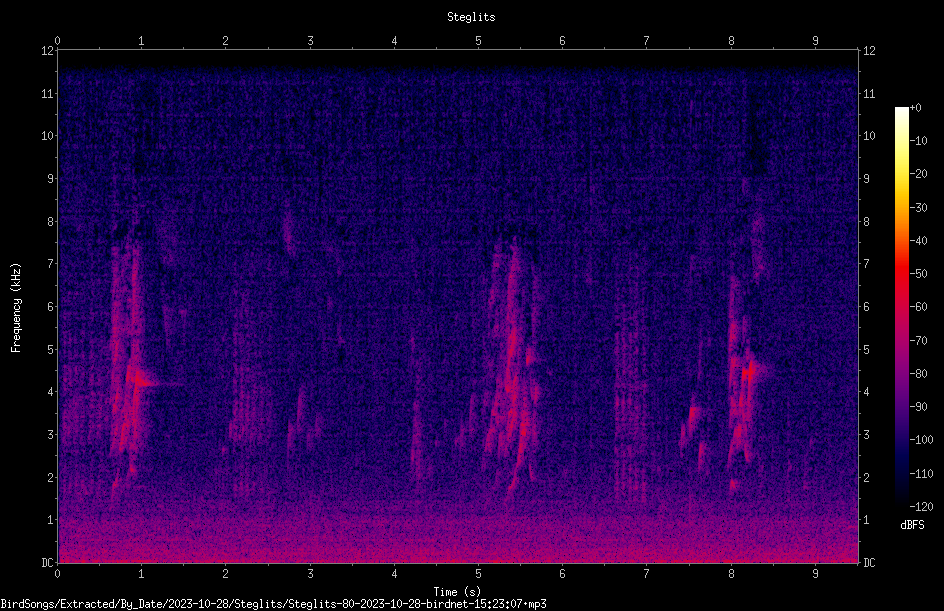Click the 9-second tick on the bottom axis
Image resolution: width=944 pixels, height=611 pixels.
click(x=815, y=574)
